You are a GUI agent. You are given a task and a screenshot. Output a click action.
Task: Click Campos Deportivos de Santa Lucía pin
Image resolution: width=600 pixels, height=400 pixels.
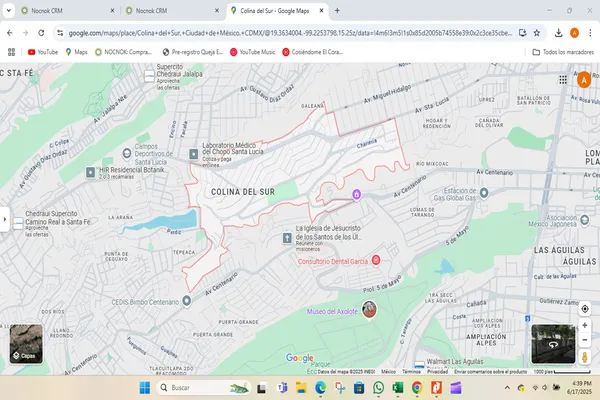click(127, 153)
